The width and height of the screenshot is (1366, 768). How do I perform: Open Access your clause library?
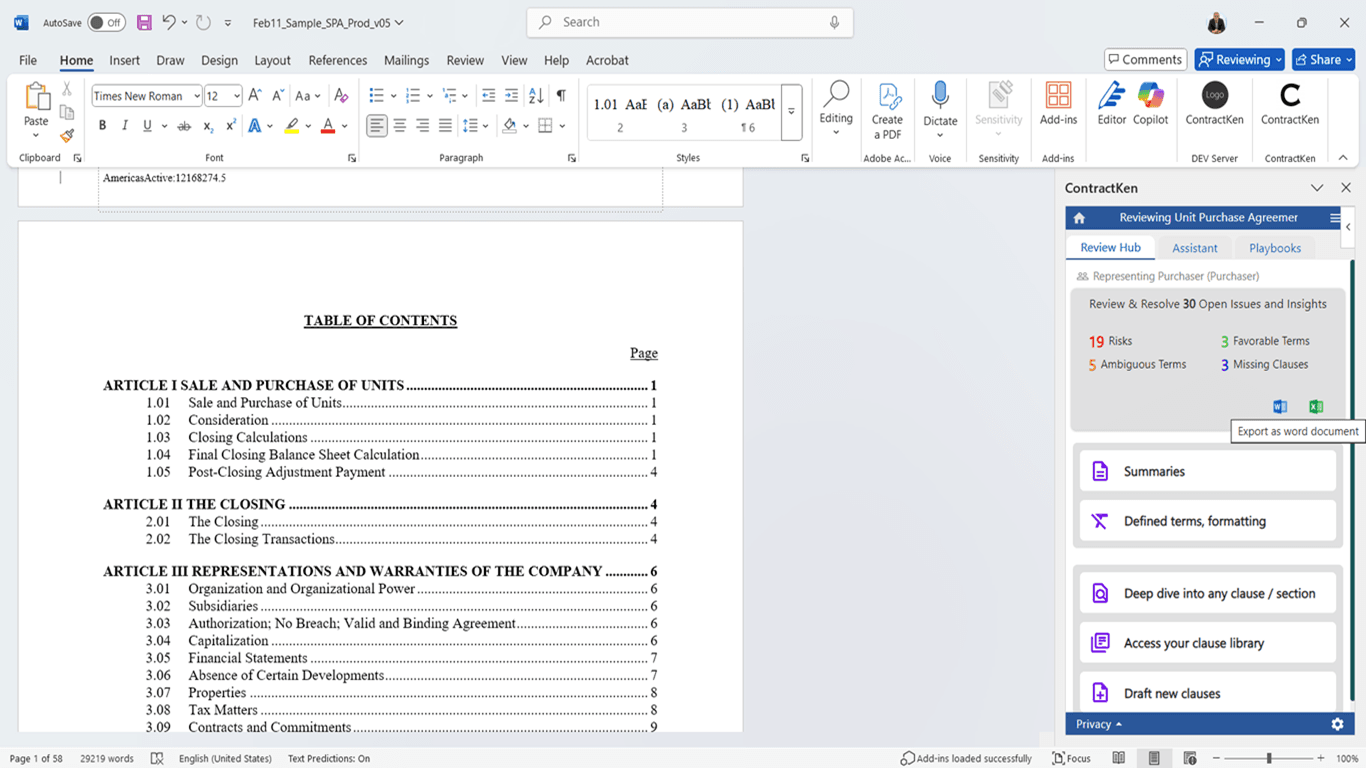click(x=1207, y=643)
